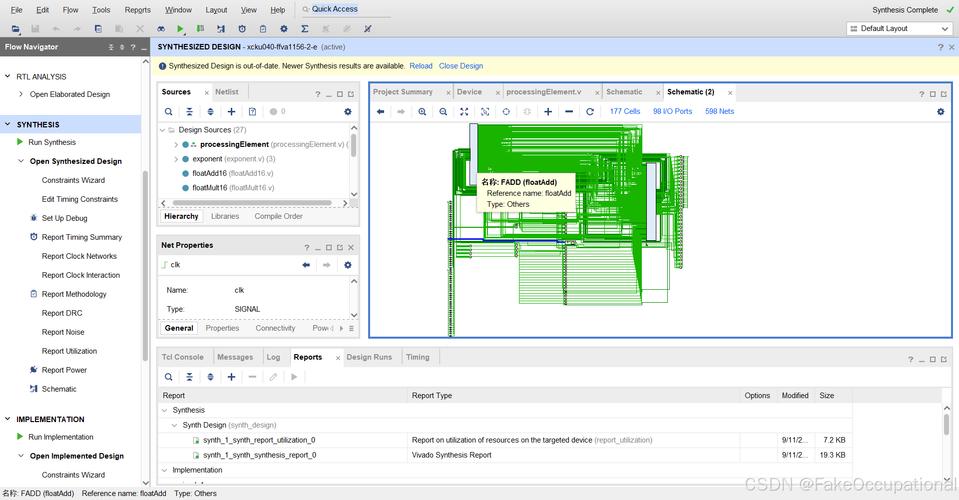Click the Add Sources plus icon
The width and height of the screenshot is (959, 500).
(x=231, y=112)
